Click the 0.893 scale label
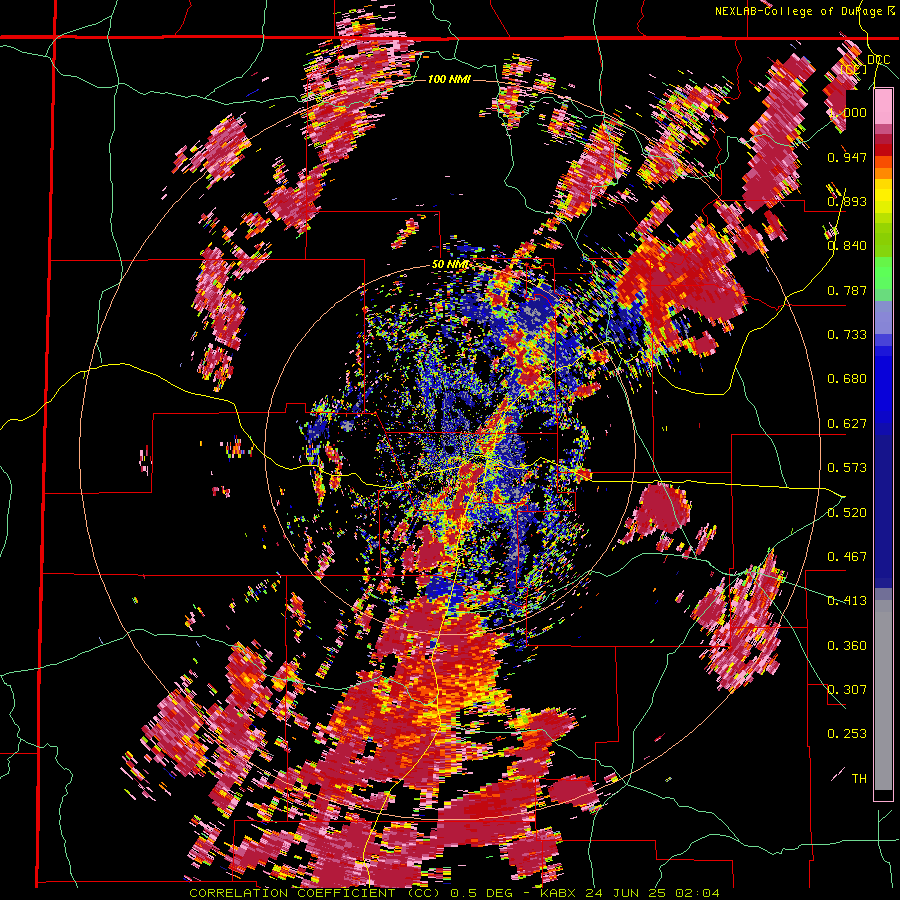 click(x=847, y=201)
